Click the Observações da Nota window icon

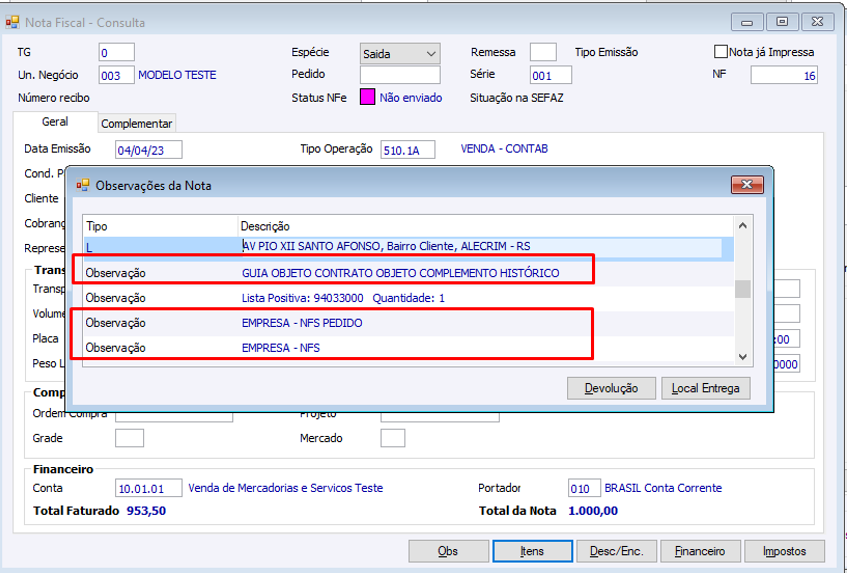coord(82,185)
